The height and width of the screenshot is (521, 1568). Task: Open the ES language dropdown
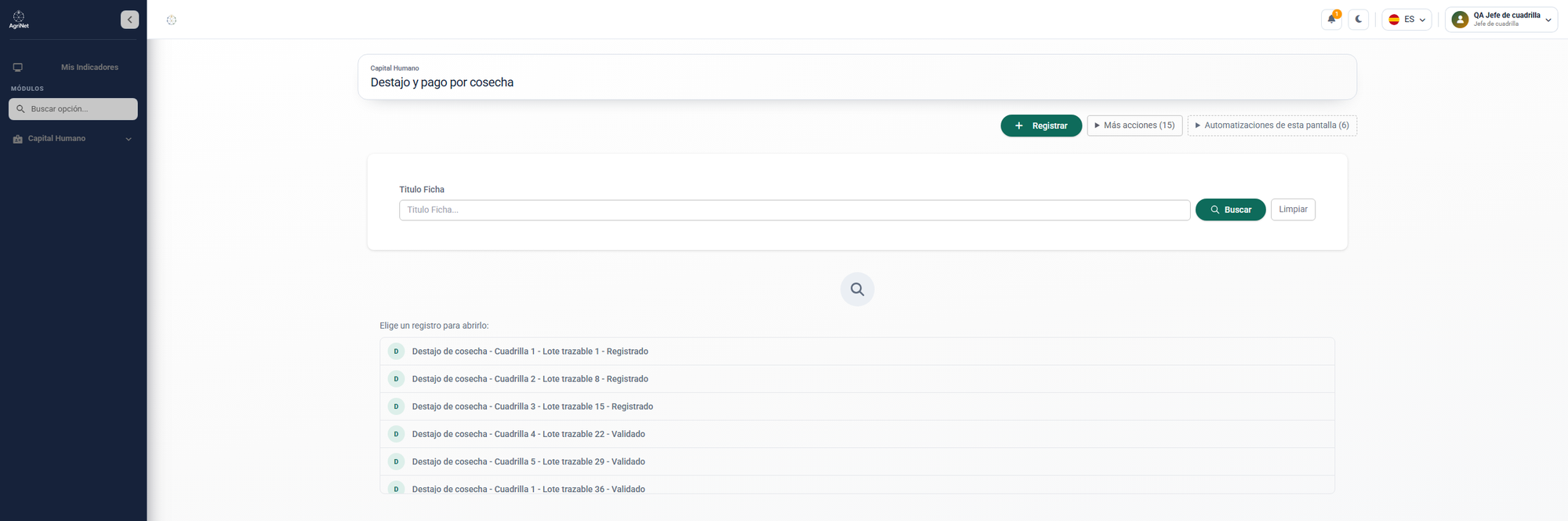coord(1406,20)
